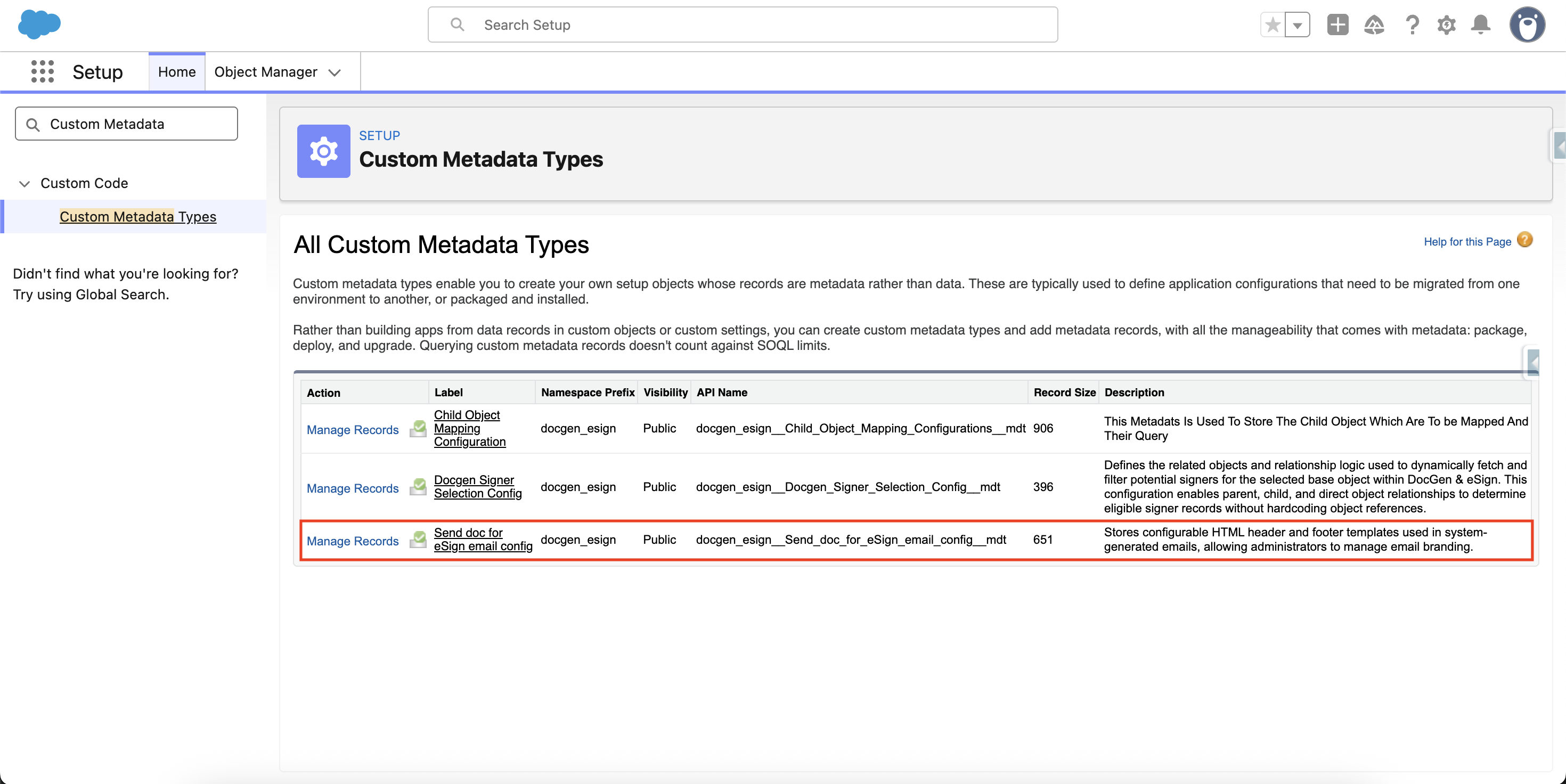Viewport: 1566px width, 784px height.
Task: Click the installed package icon for Docgen Signer
Action: pyautogui.click(x=418, y=487)
